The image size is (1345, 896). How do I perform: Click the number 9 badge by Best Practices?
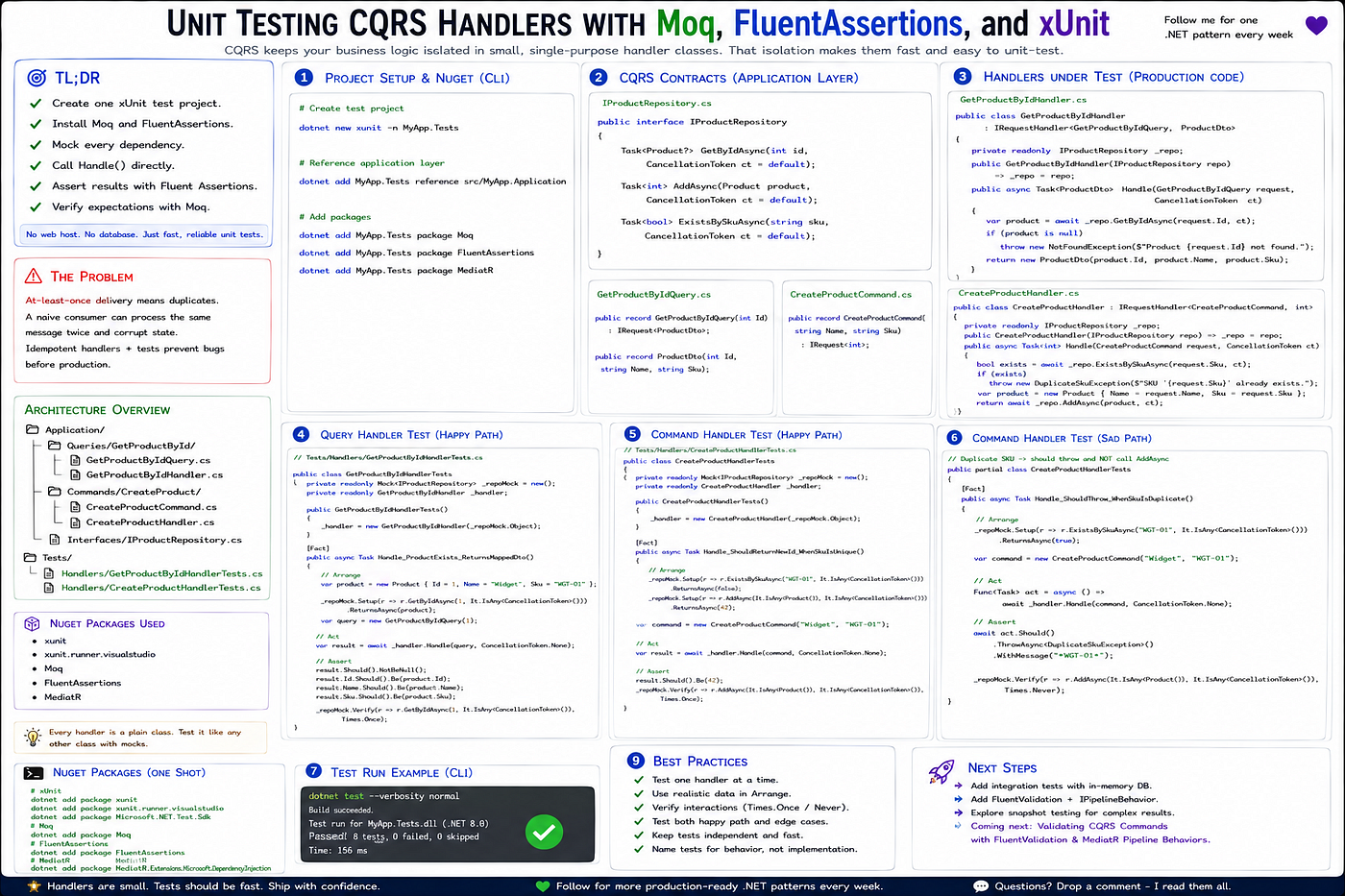point(635,760)
